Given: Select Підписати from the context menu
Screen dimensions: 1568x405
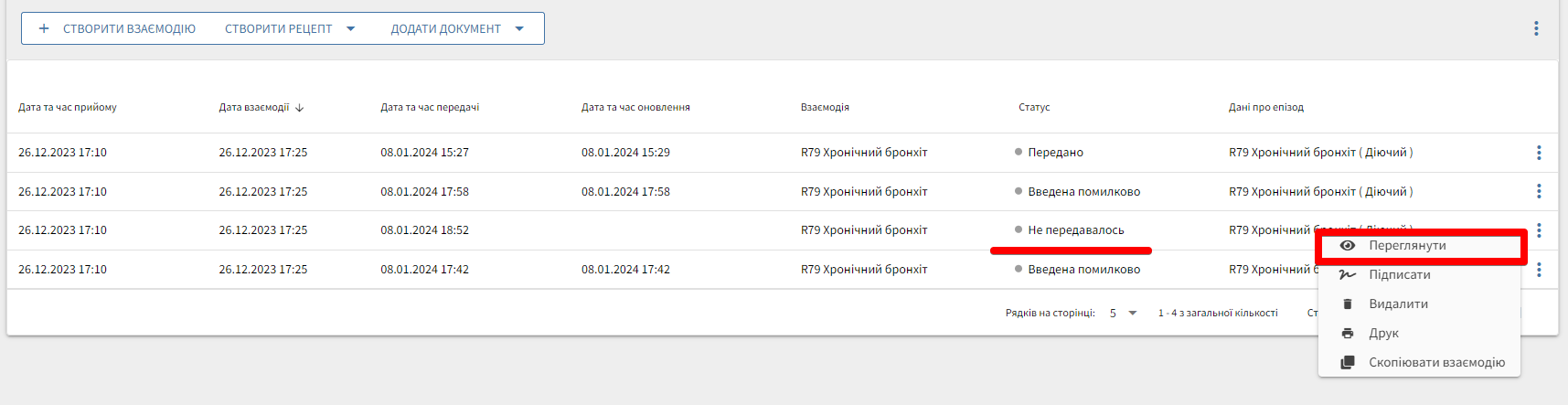Looking at the screenshot, I should pyautogui.click(x=1399, y=275).
